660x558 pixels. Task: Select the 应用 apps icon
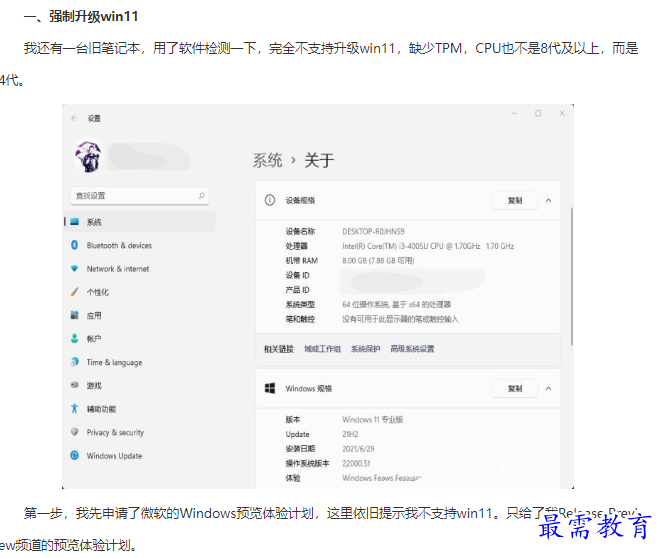tap(75, 315)
